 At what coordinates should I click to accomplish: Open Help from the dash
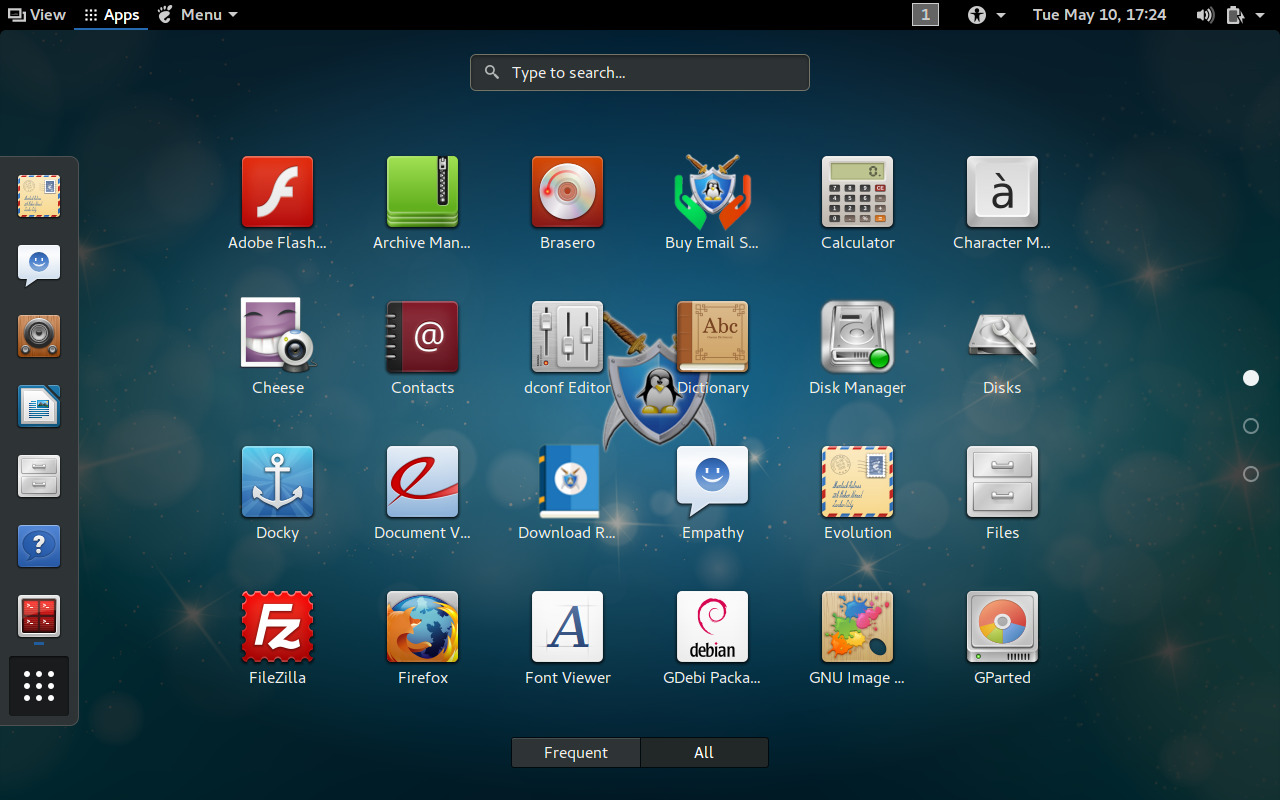pyautogui.click(x=39, y=546)
